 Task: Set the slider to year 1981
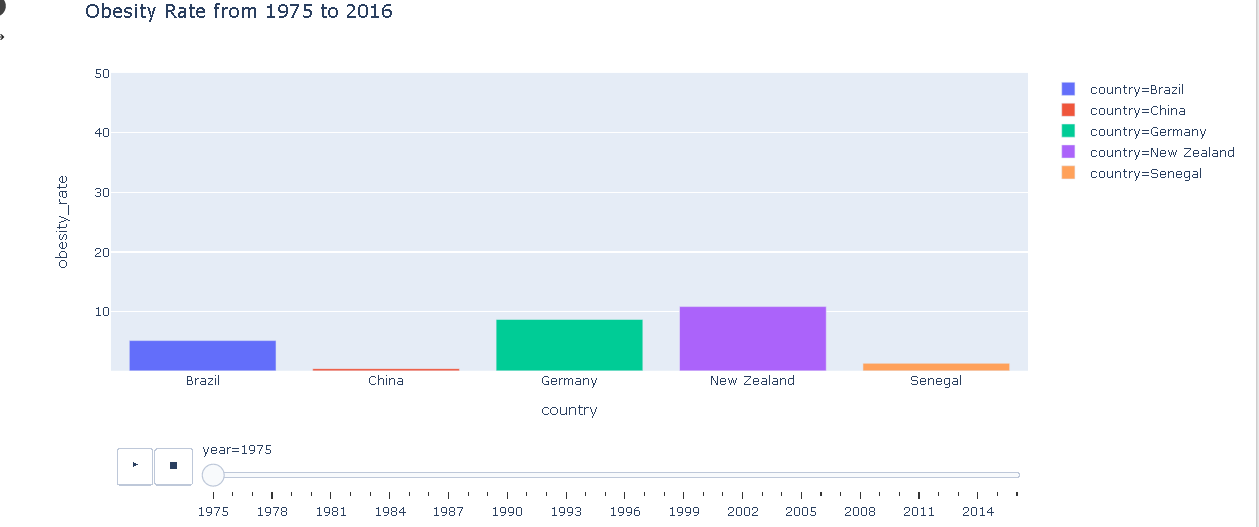tap(331, 475)
